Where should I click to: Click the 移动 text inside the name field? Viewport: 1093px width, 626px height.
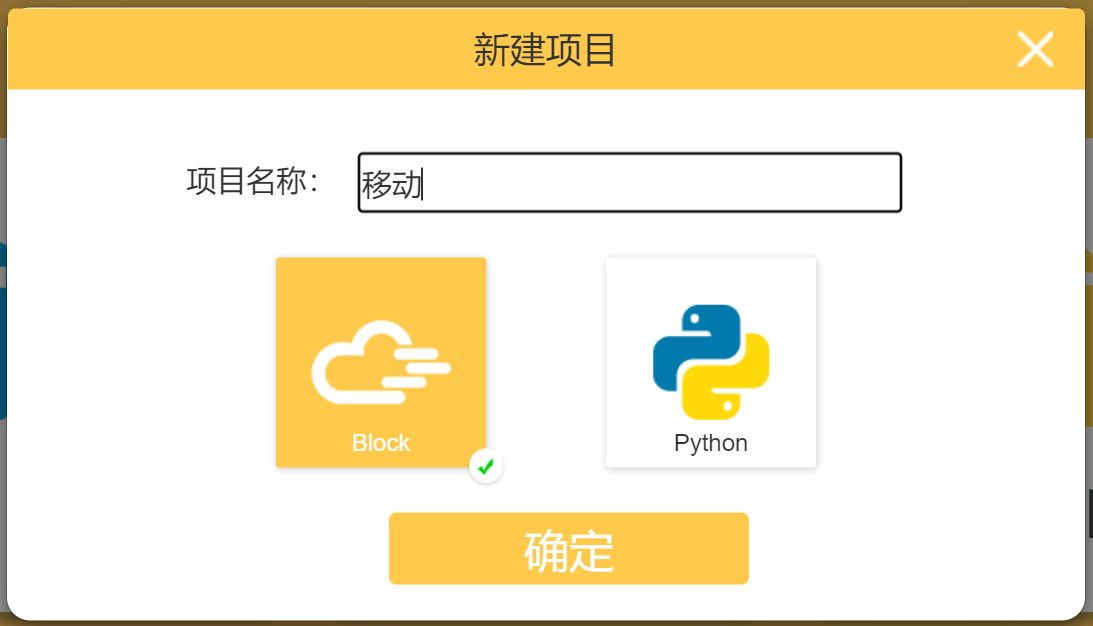point(392,185)
